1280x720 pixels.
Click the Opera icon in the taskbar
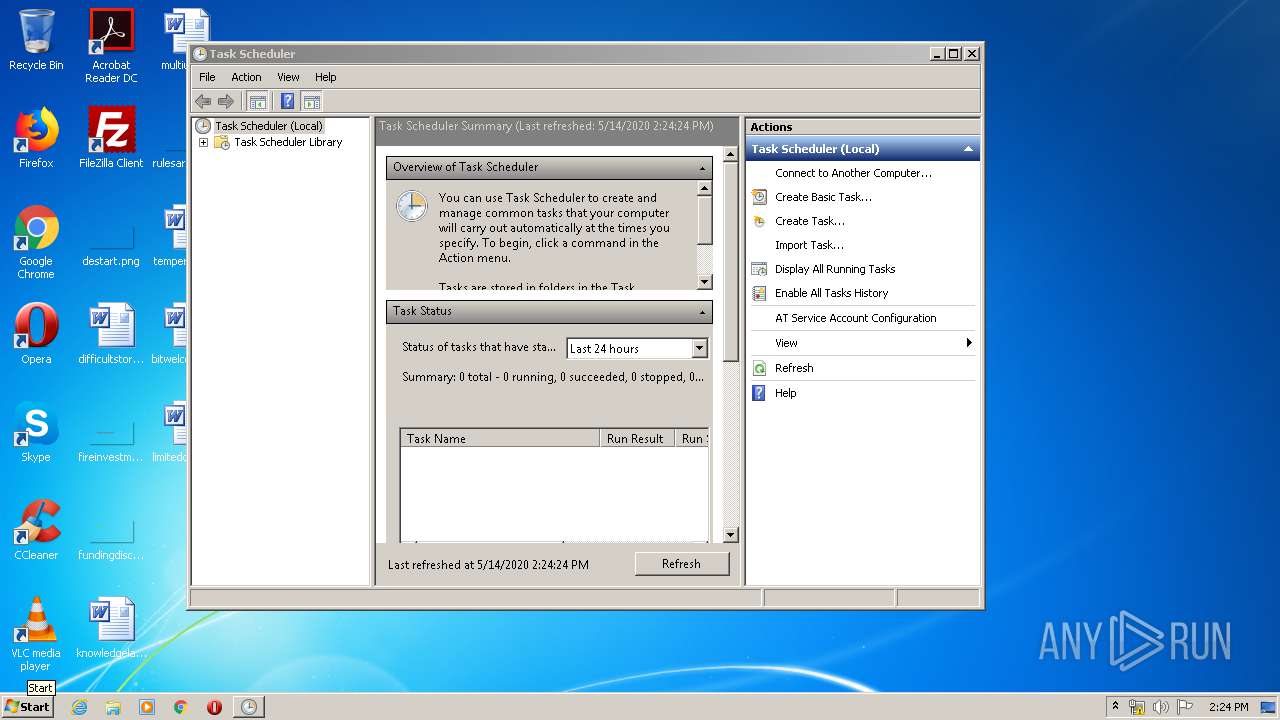click(214, 707)
